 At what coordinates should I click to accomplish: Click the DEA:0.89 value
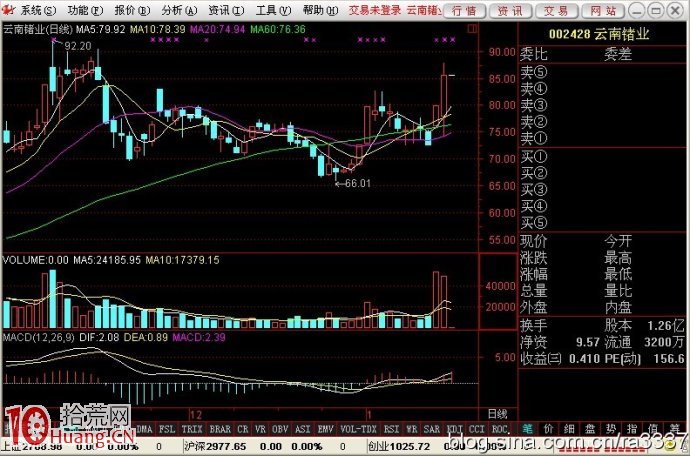[x=146, y=338]
